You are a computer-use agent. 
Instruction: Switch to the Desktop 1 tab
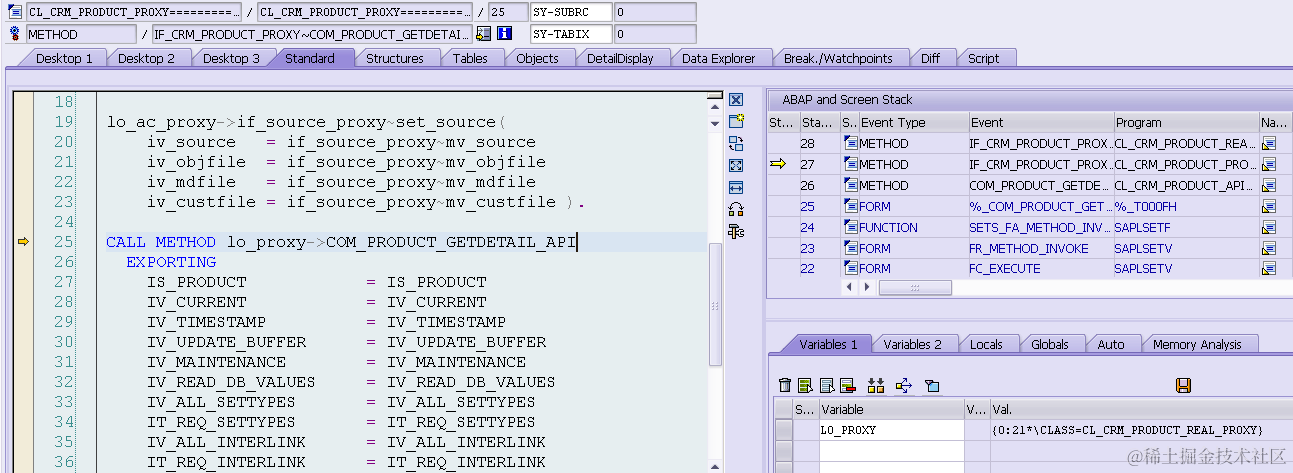click(x=64, y=58)
